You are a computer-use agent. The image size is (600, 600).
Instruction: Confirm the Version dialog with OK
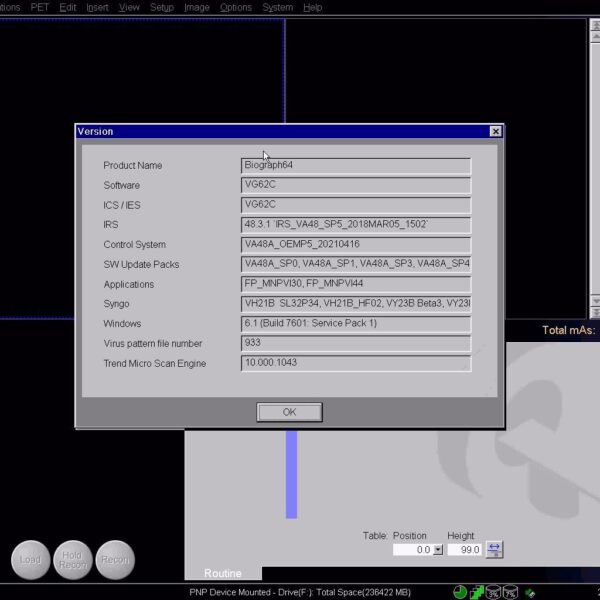click(289, 412)
